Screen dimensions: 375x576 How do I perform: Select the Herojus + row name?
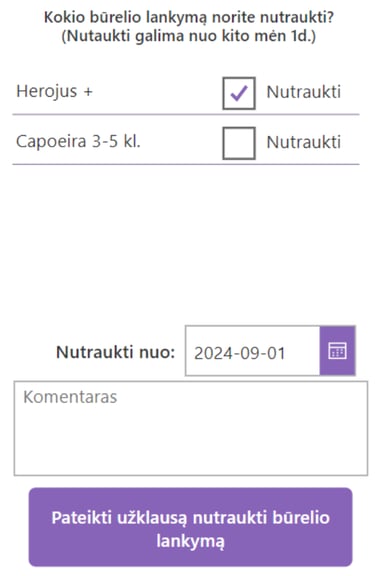click(x=54, y=91)
